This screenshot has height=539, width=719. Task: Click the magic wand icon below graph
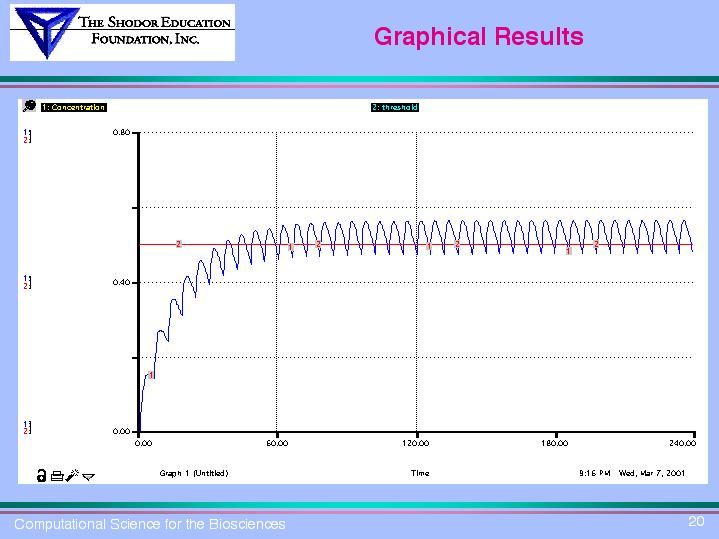point(73,475)
